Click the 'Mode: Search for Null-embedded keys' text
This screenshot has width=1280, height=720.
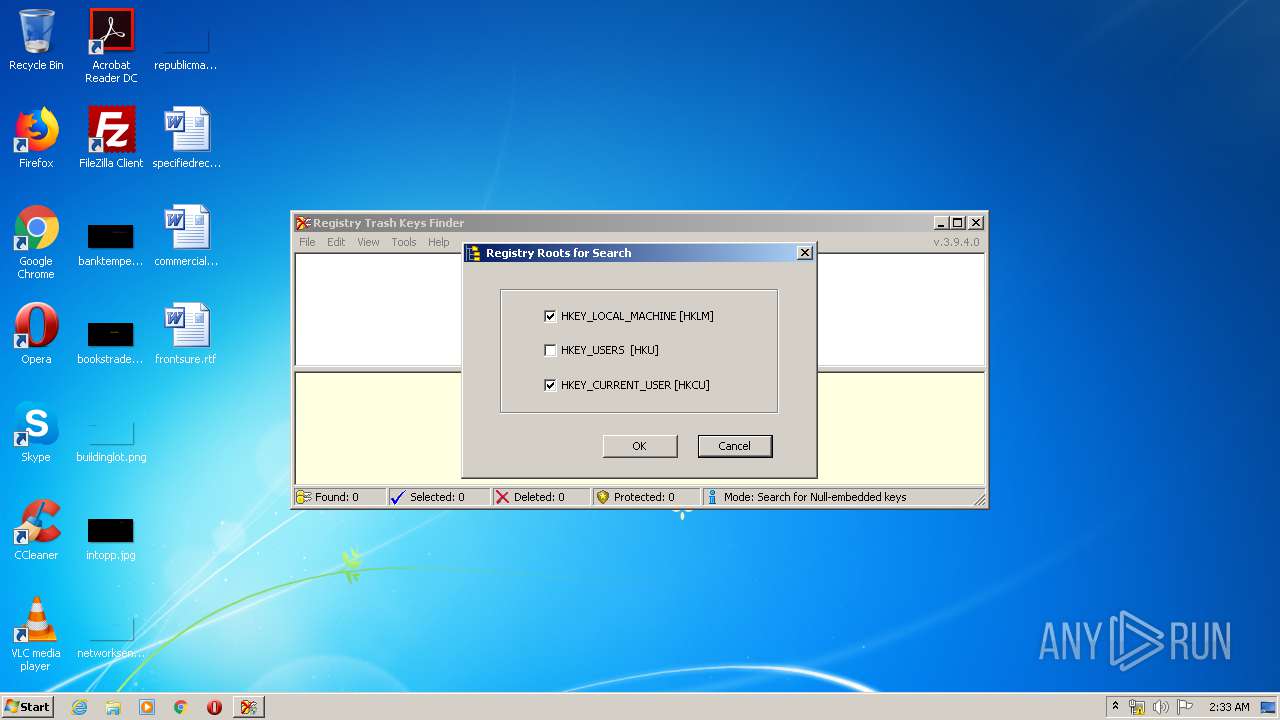click(x=815, y=497)
